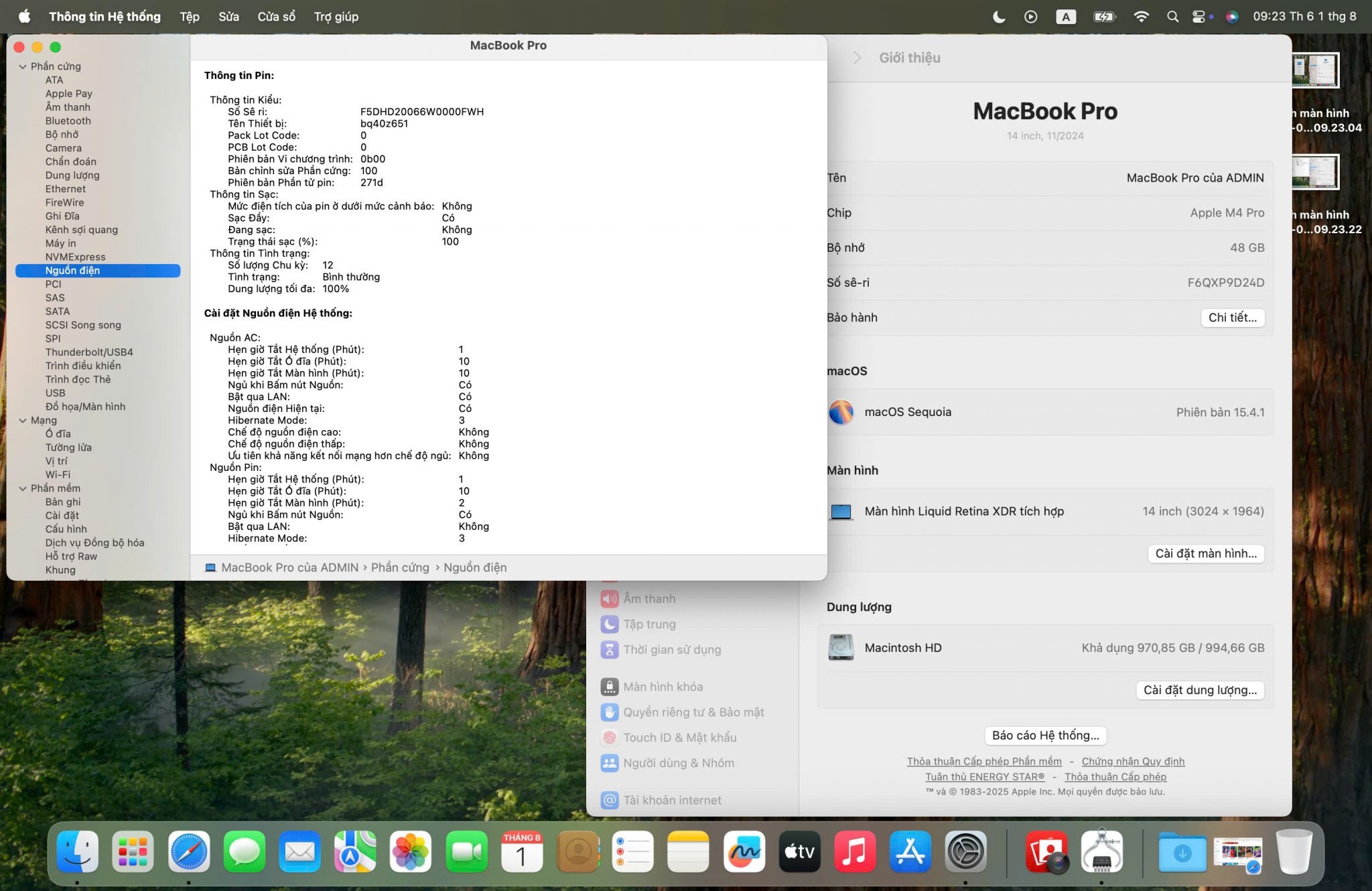Viewport: 1372px width, 891px height.
Task: Open Apple TV app in Dock
Action: click(x=800, y=851)
